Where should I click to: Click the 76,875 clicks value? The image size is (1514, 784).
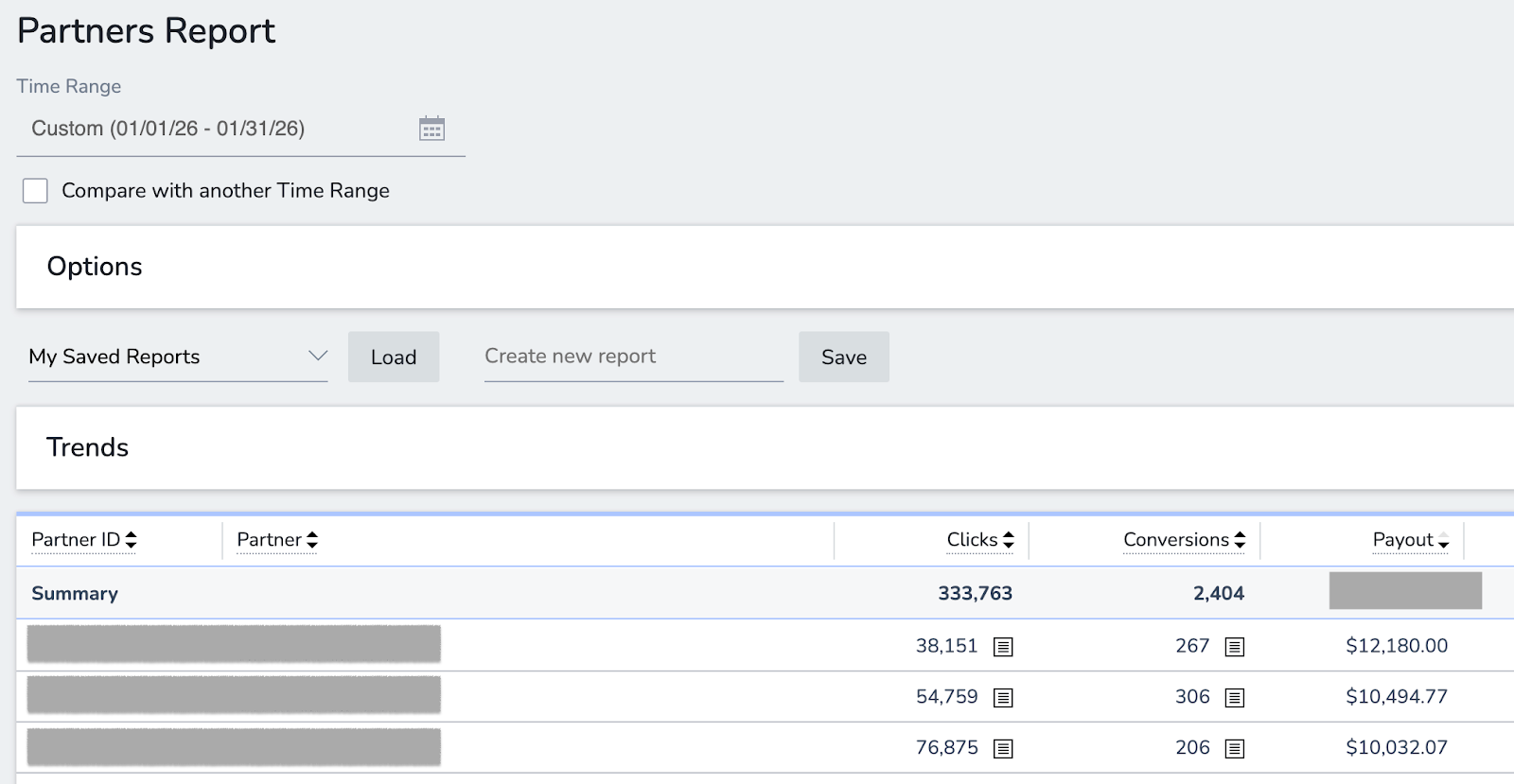946,748
